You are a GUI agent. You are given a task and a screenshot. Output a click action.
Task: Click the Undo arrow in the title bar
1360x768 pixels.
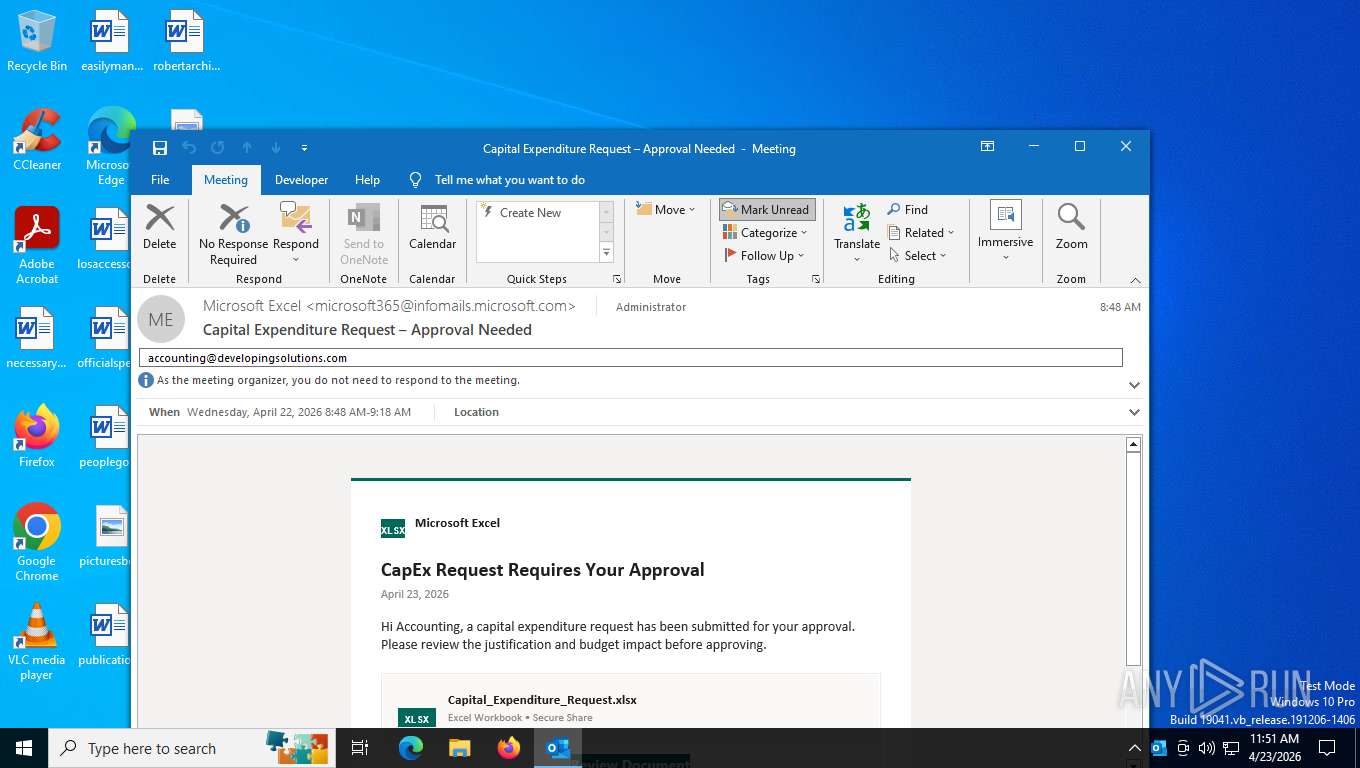tap(189, 148)
